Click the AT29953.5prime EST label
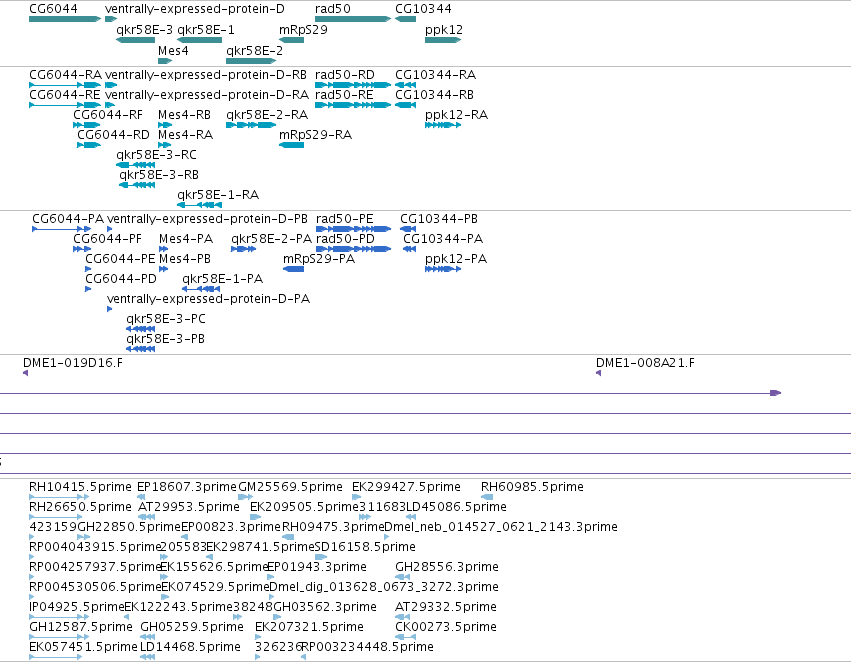The height and width of the screenshot is (662, 851). pyautogui.click(x=189, y=507)
